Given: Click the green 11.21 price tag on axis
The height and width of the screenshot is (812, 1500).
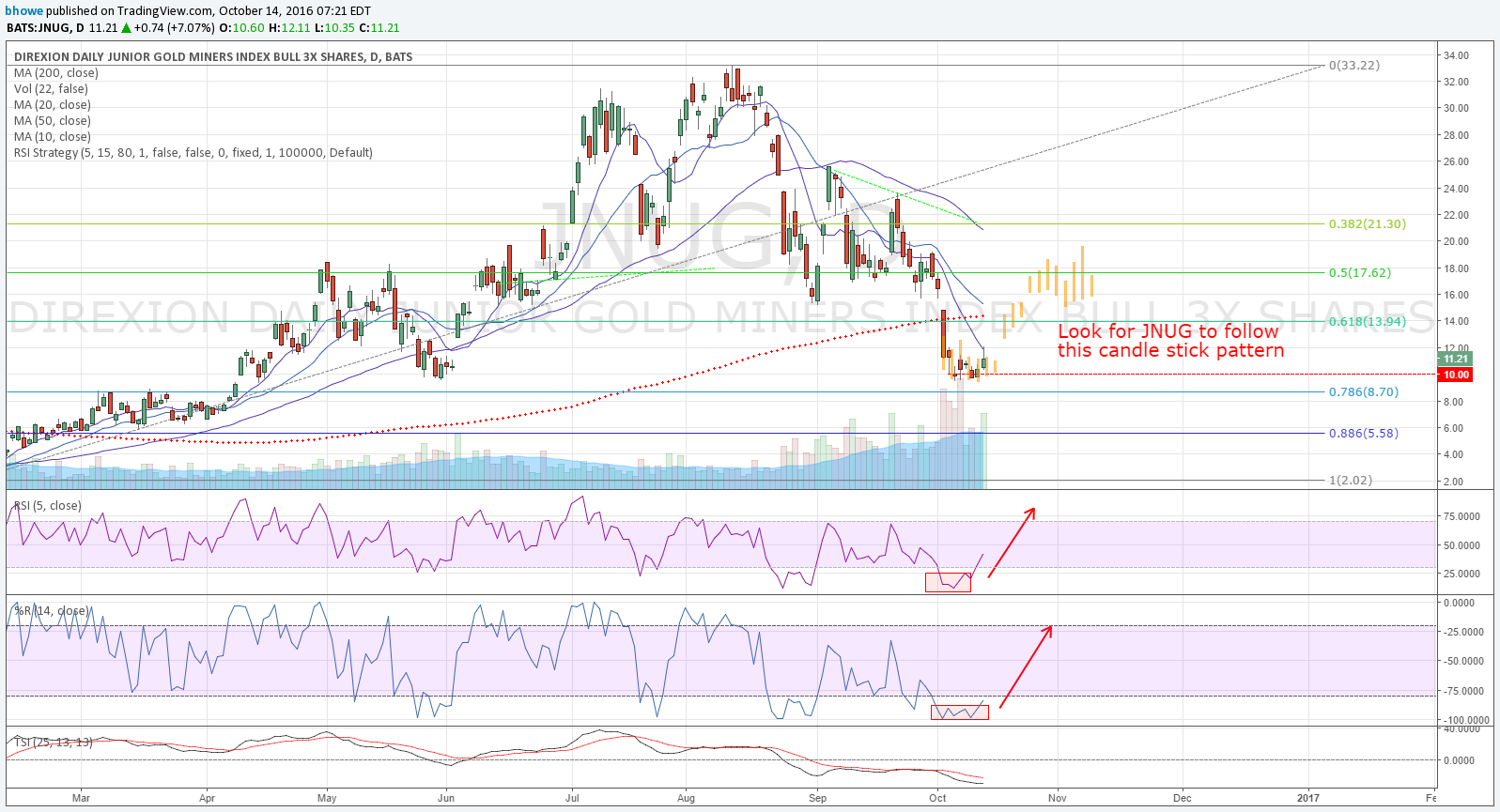Looking at the screenshot, I should tap(1455, 360).
